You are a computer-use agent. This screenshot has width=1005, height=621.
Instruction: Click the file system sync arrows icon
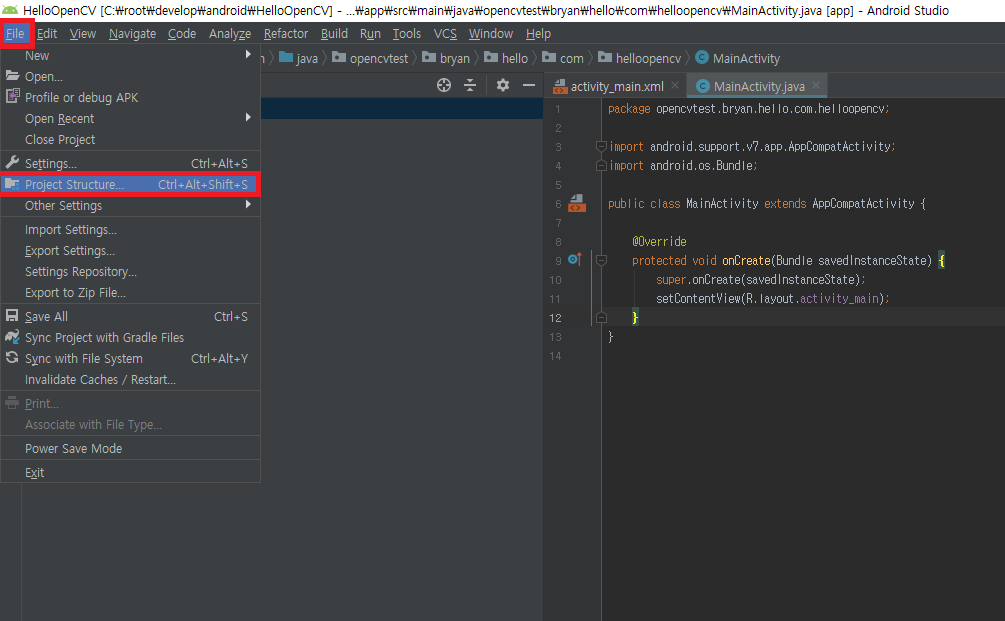coord(12,358)
